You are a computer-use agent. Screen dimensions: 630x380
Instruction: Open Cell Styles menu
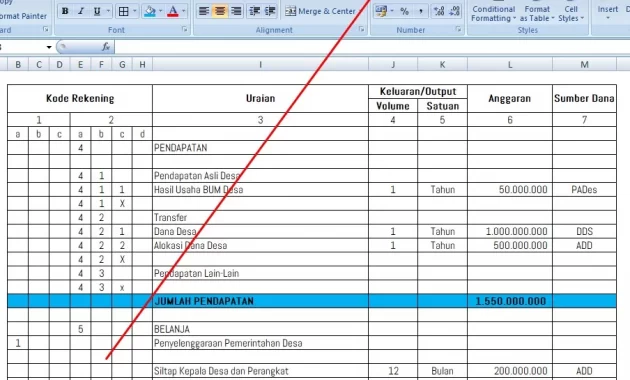click(571, 14)
